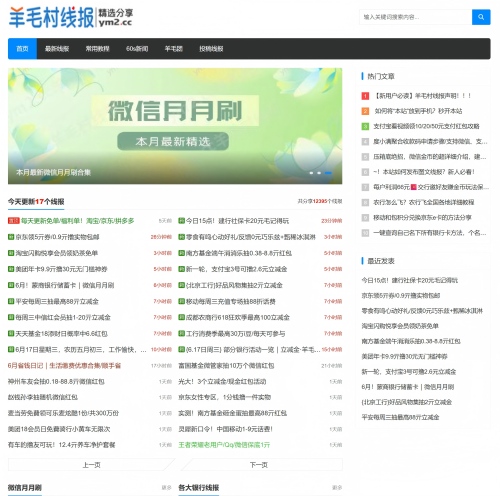Click the green badge beside 新一轮,支付宝 in main list
Screen dimensions: 500x496
pos(181,269)
